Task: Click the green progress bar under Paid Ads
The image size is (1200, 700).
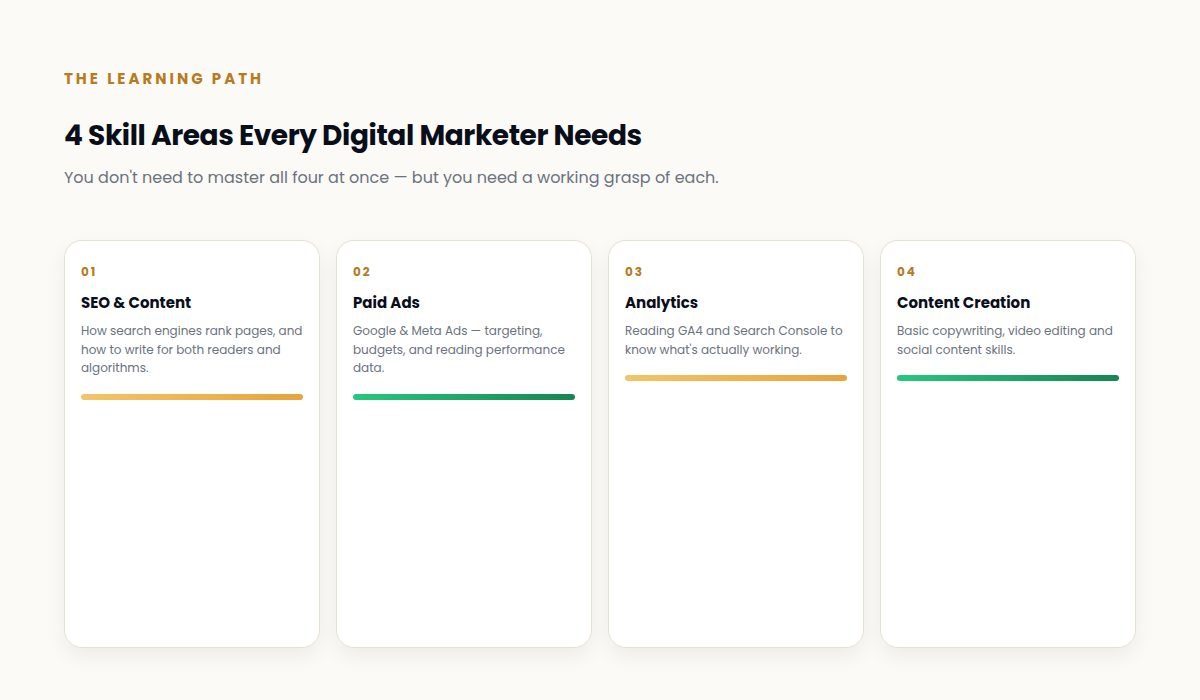Action: (464, 397)
